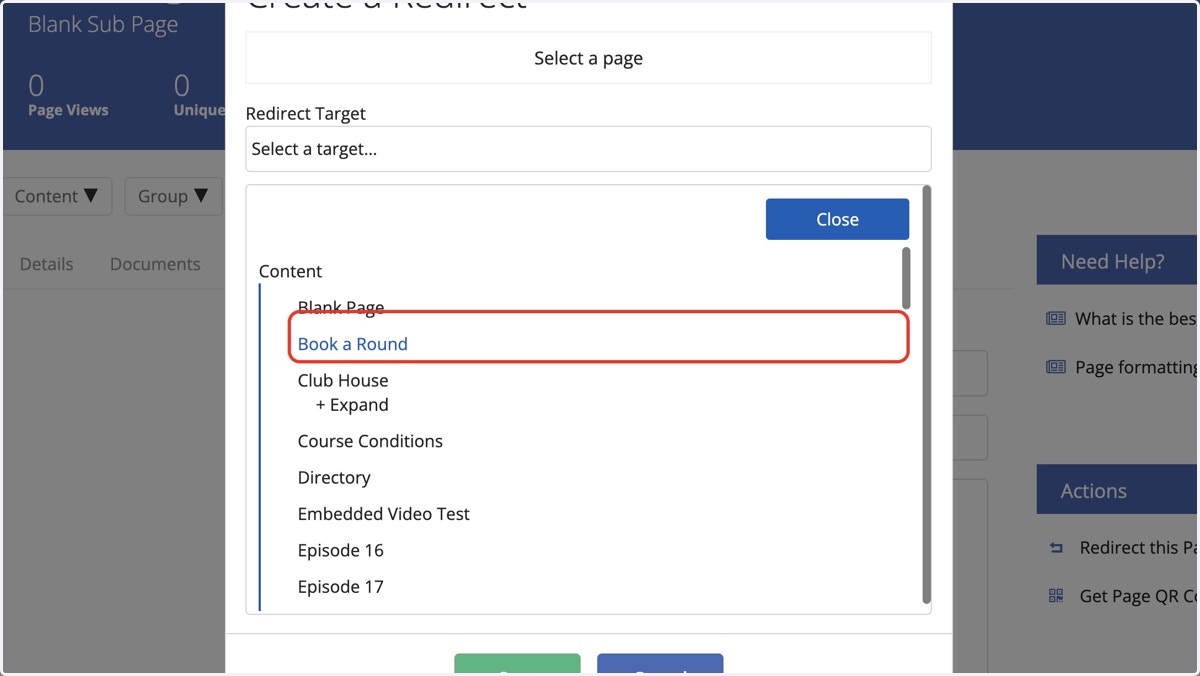The image size is (1200, 676).
Task: Click article icon beside Page formatting
Action: coord(1056,367)
